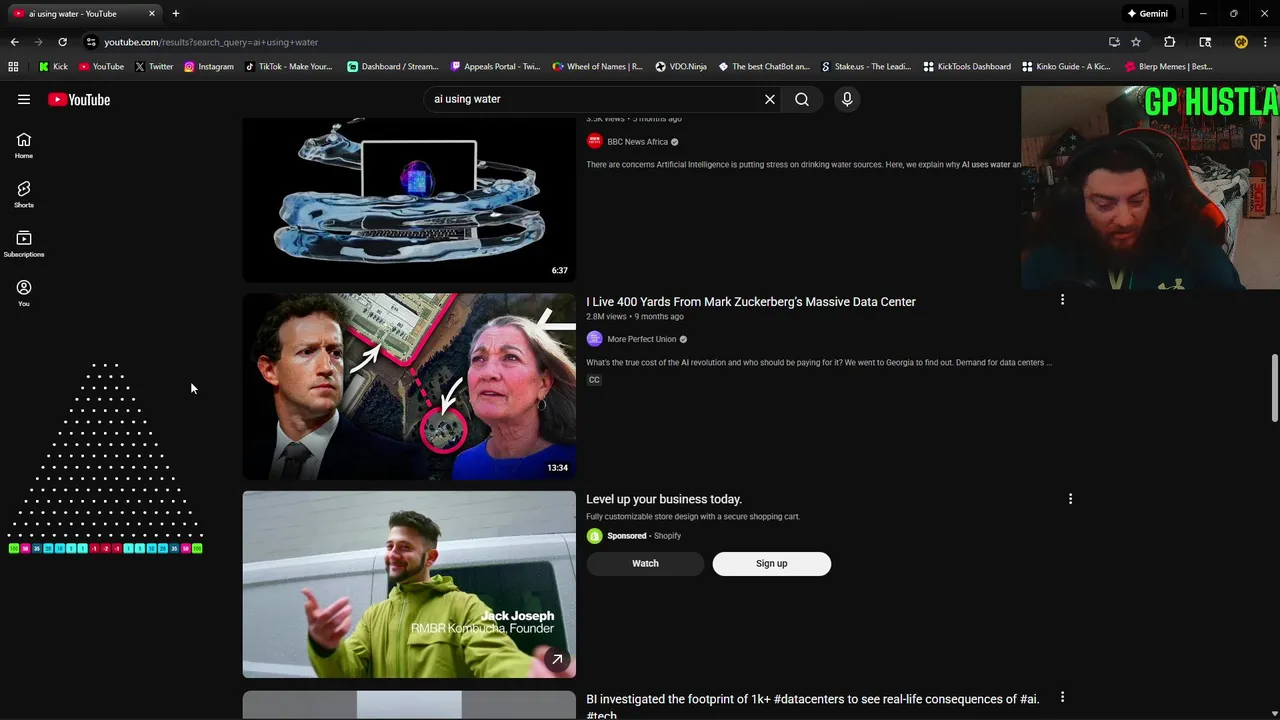Open Shorts in the sidebar
The width and height of the screenshot is (1280, 720).
coord(24,195)
